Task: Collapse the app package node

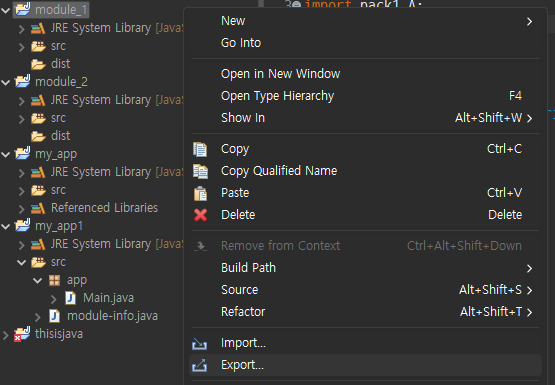Action: click(x=38, y=281)
